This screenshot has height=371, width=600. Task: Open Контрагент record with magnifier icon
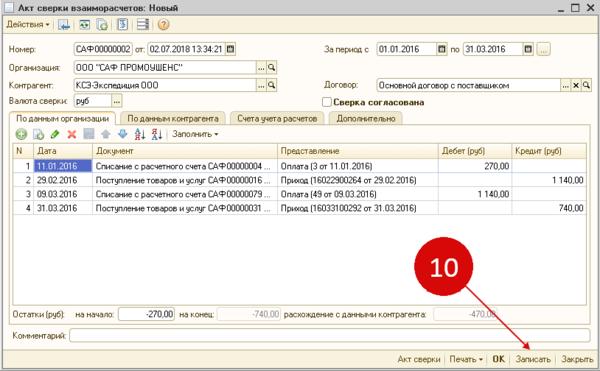(271, 85)
